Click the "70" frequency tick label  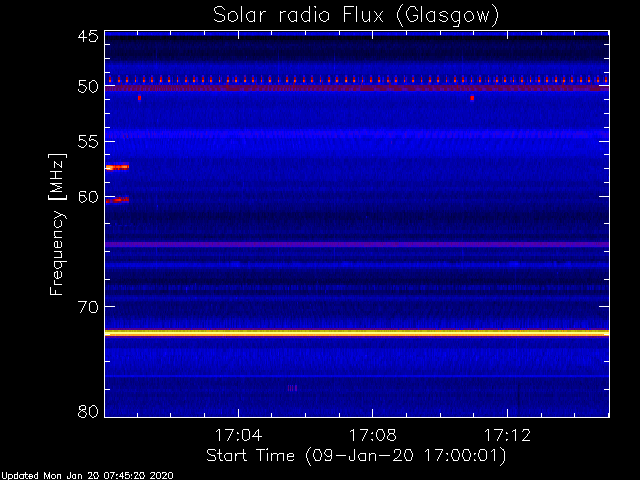coord(88,307)
